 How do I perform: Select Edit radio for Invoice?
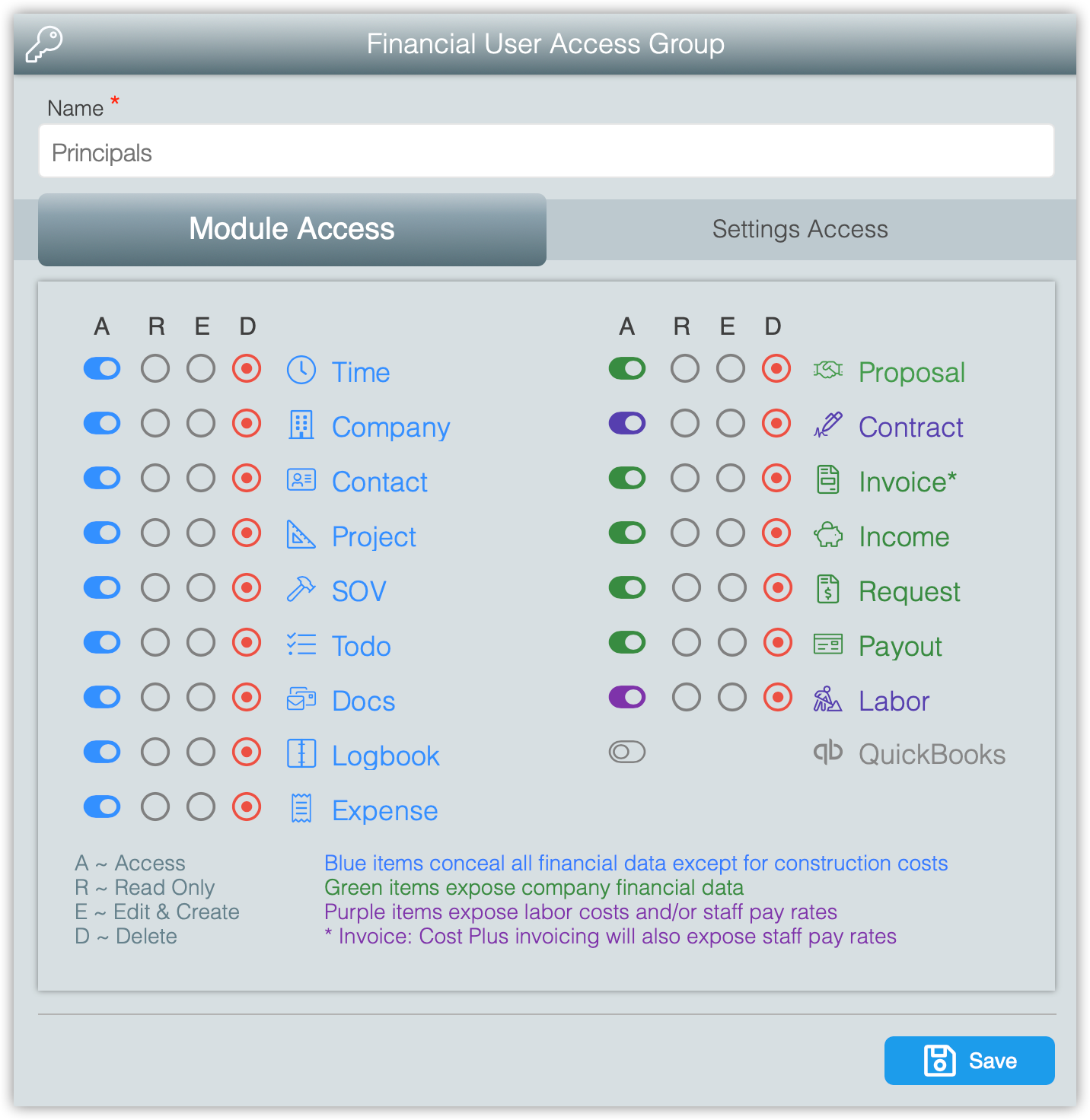pos(731,479)
